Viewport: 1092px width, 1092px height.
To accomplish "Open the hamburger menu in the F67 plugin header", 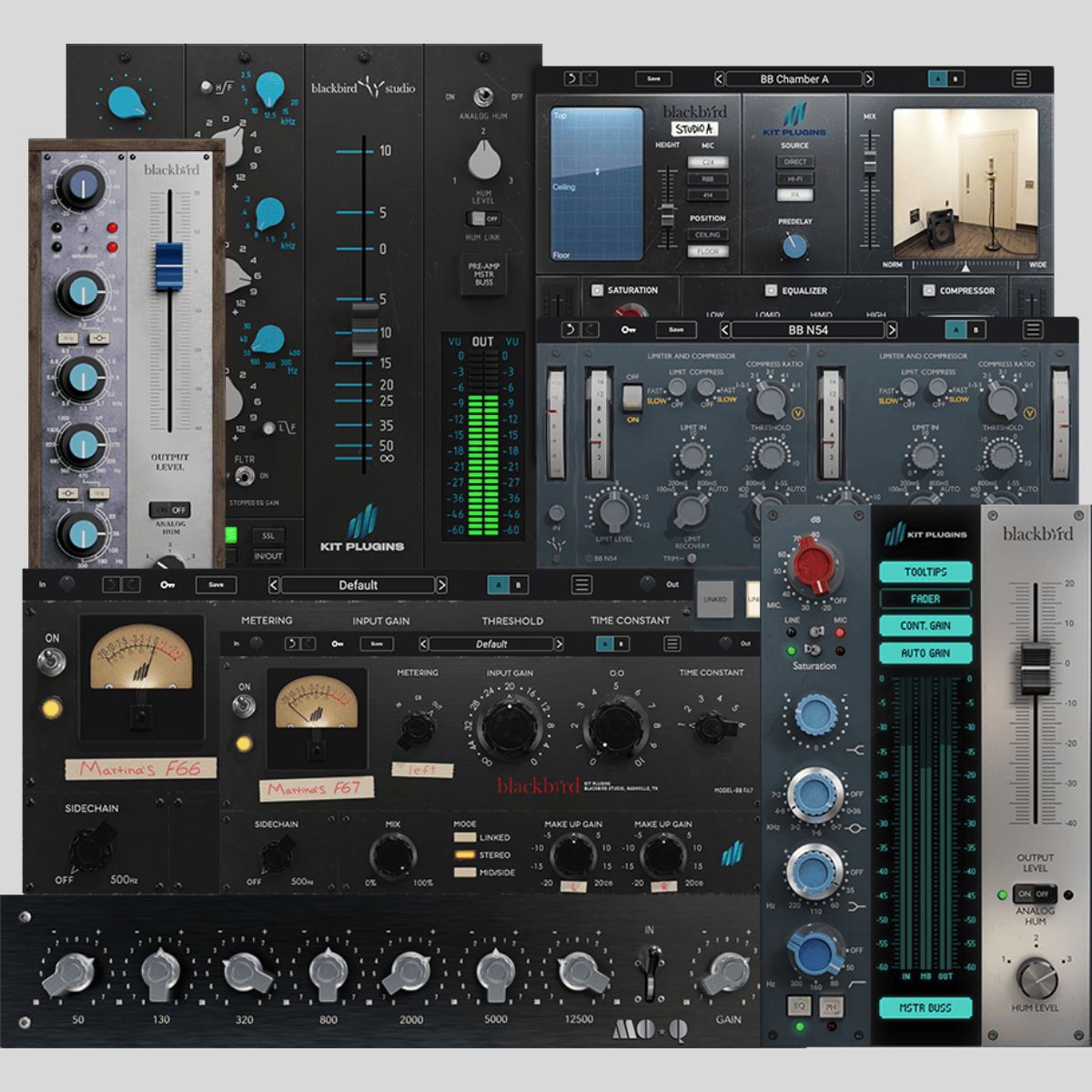I will point(672,643).
